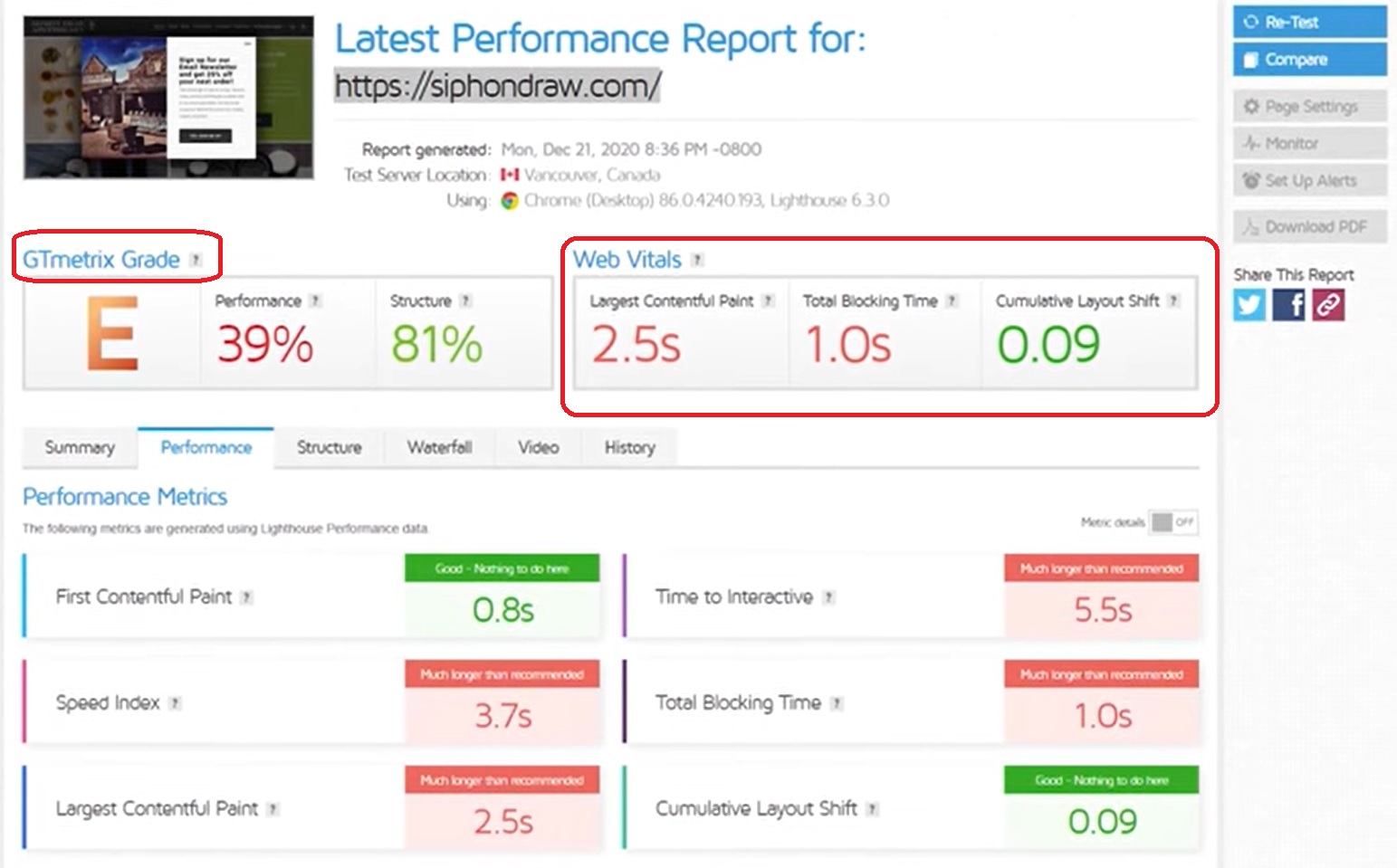Help icon beside Cumulative Layout Shift in Performance Metrics
This screenshot has height=868, width=1397.
872,809
